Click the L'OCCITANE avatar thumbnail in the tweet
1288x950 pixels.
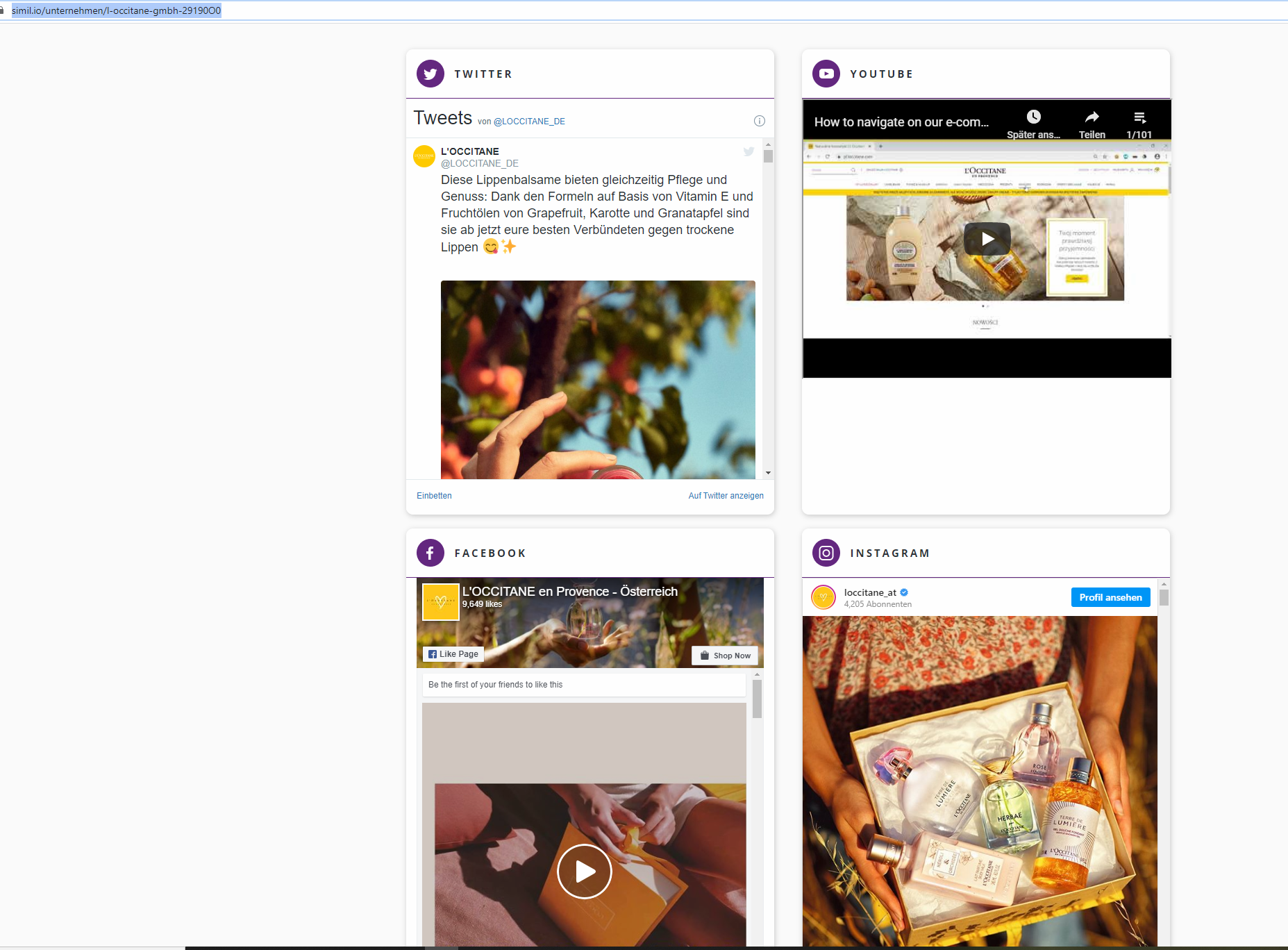[424, 156]
